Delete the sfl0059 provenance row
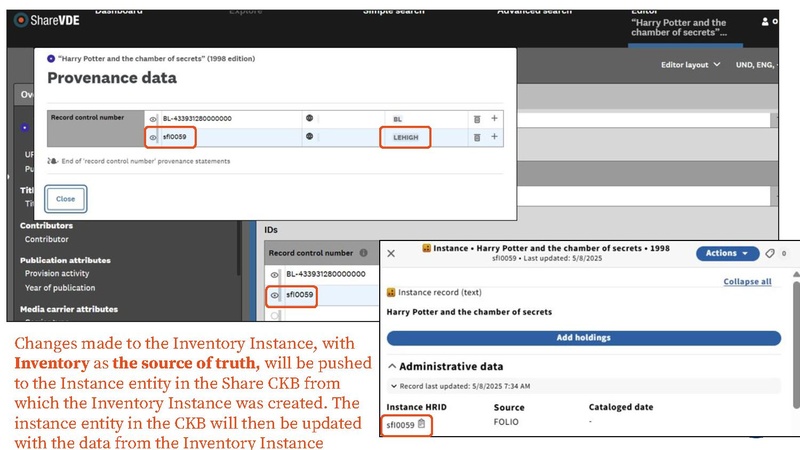800x450 pixels. click(x=477, y=136)
